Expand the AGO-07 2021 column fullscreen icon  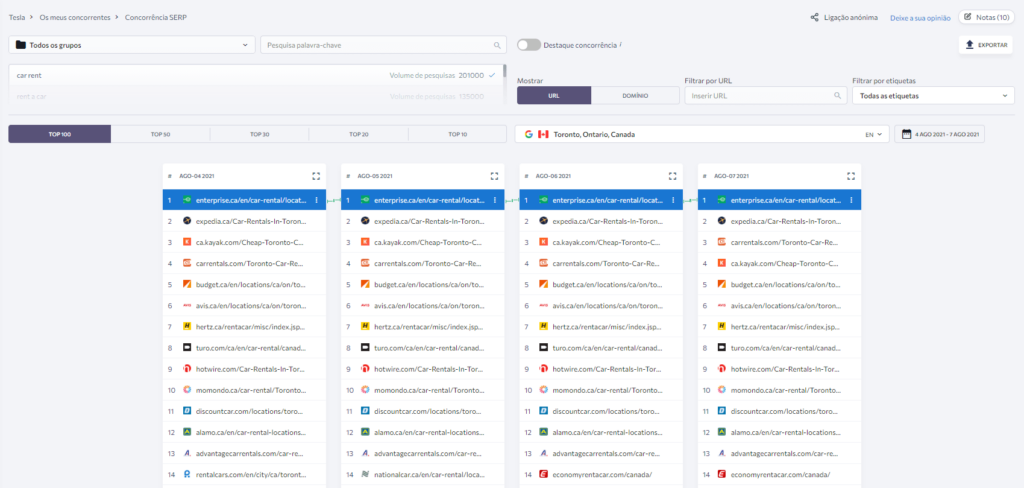click(x=851, y=176)
